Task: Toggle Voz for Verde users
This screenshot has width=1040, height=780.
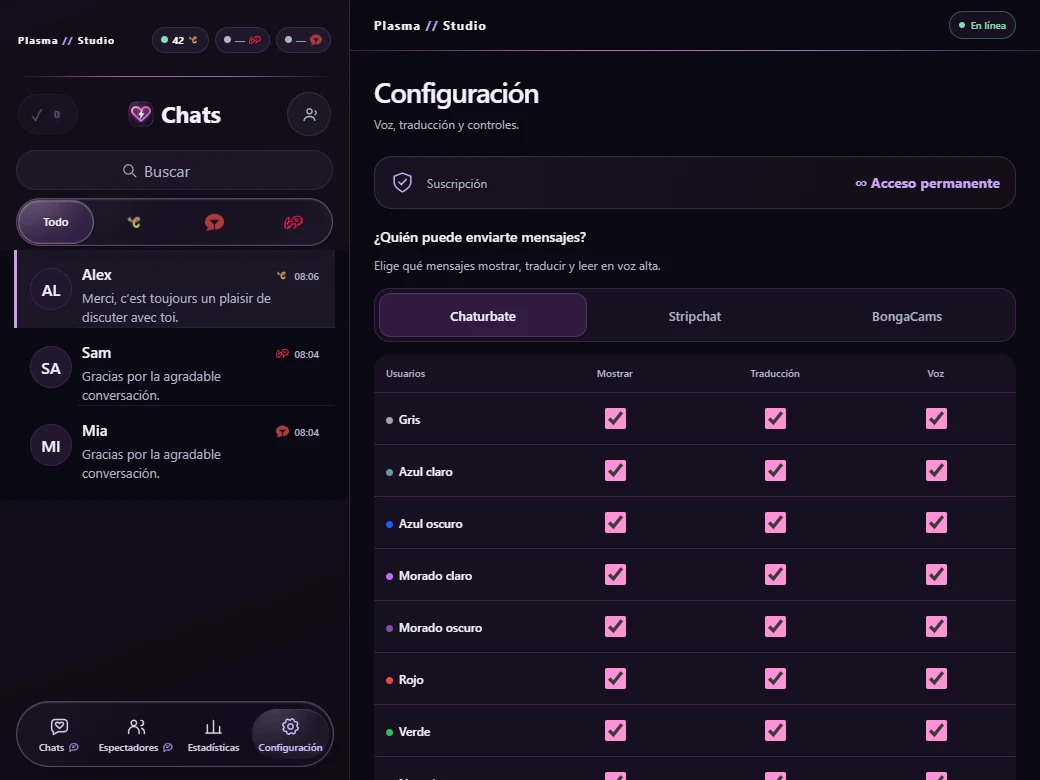Action: click(936, 730)
